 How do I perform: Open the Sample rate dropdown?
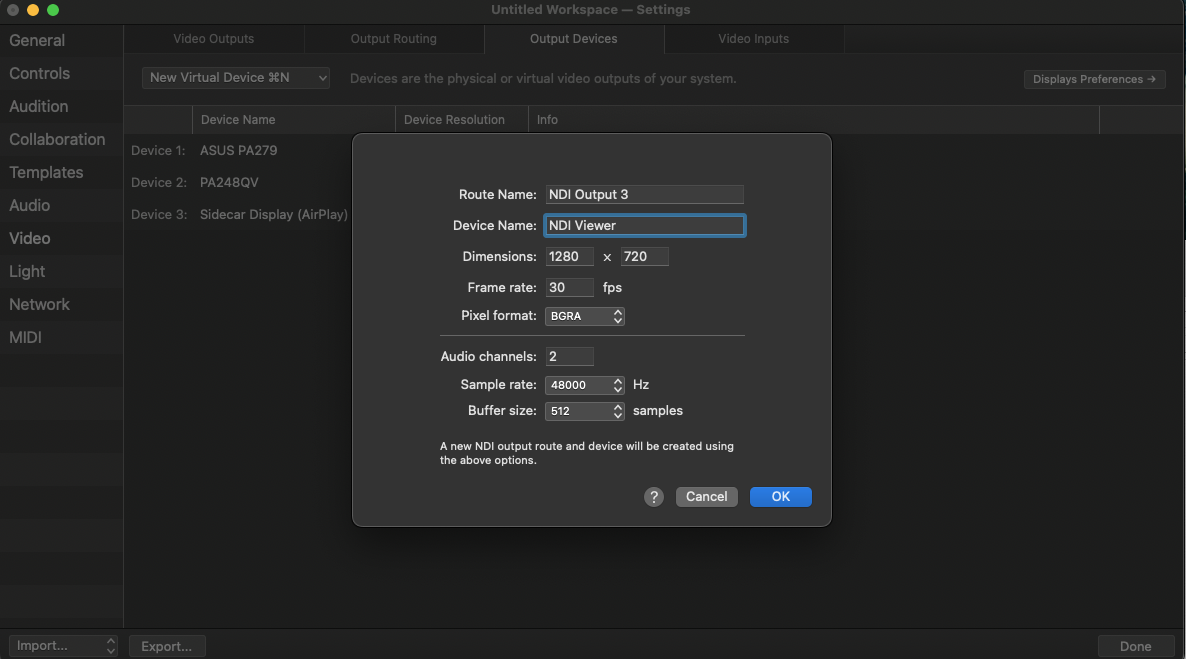[x=585, y=384]
